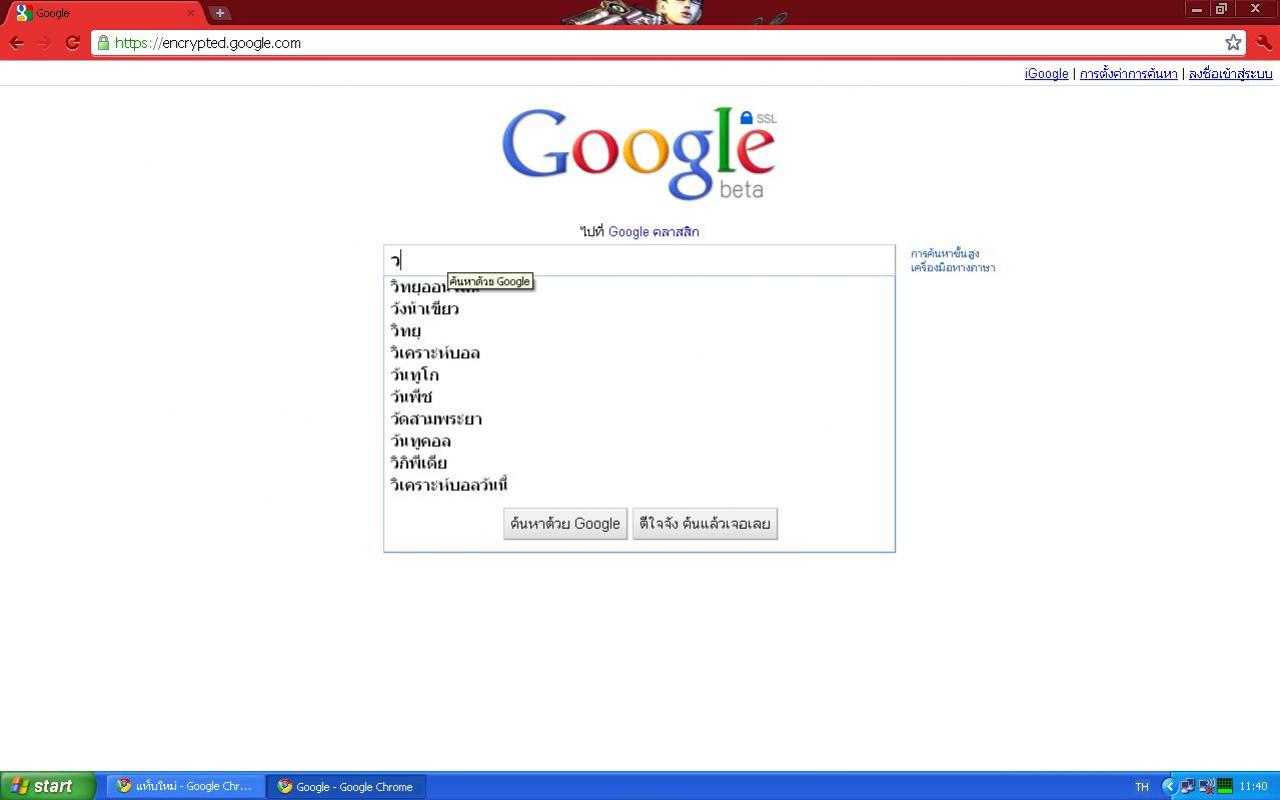Show hidden tray icons with the arrow
The width and height of the screenshot is (1280, 800).
(1168, 786)
